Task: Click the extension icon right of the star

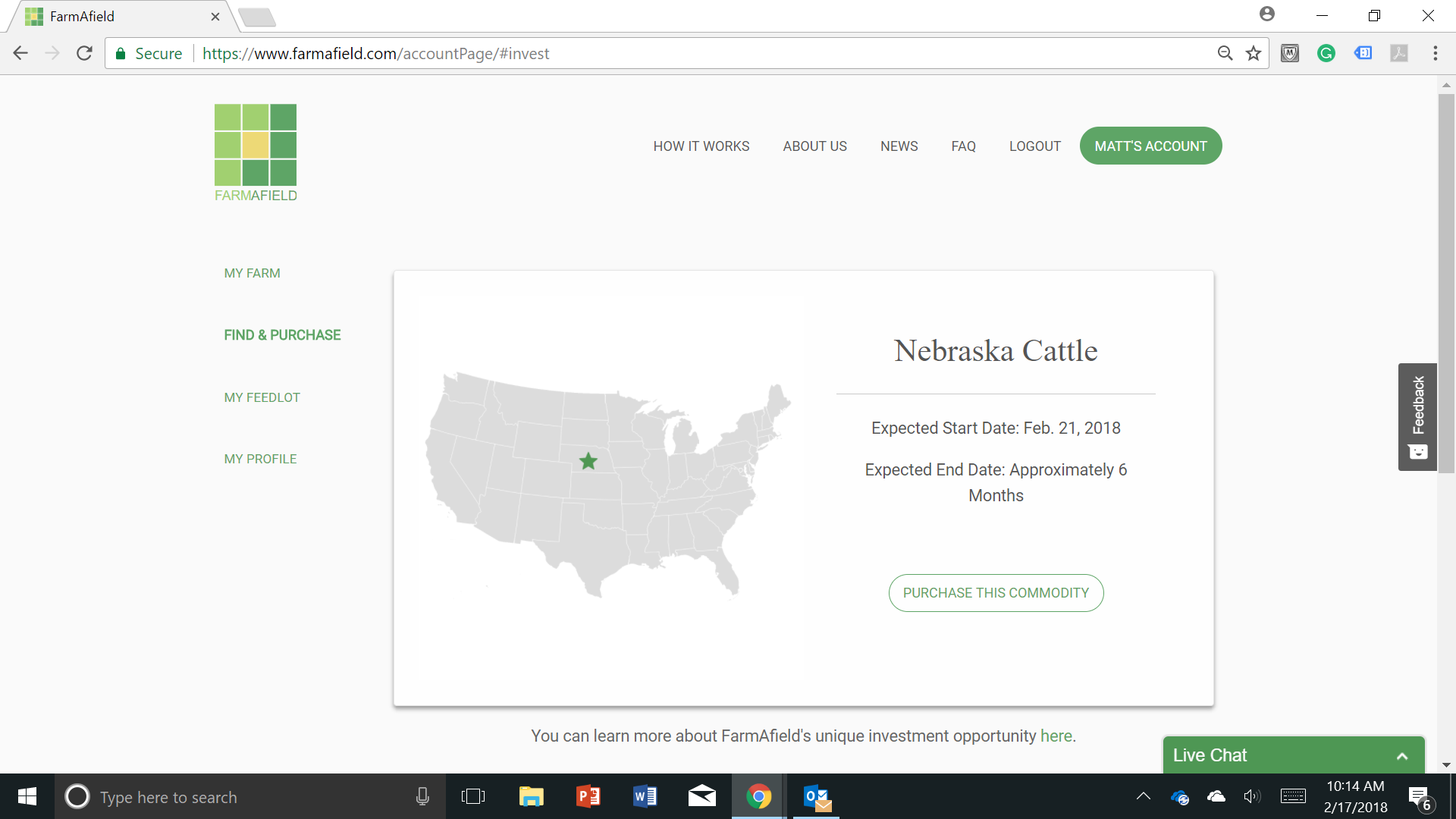Action: click(x=1290, y=53)
